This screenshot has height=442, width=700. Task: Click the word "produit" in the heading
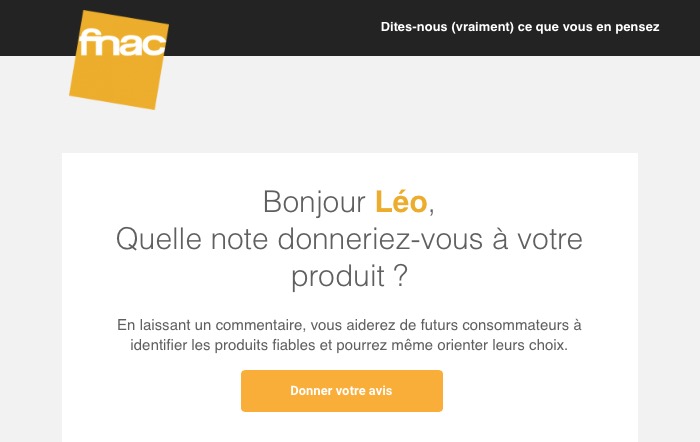(x=338, y=277)
